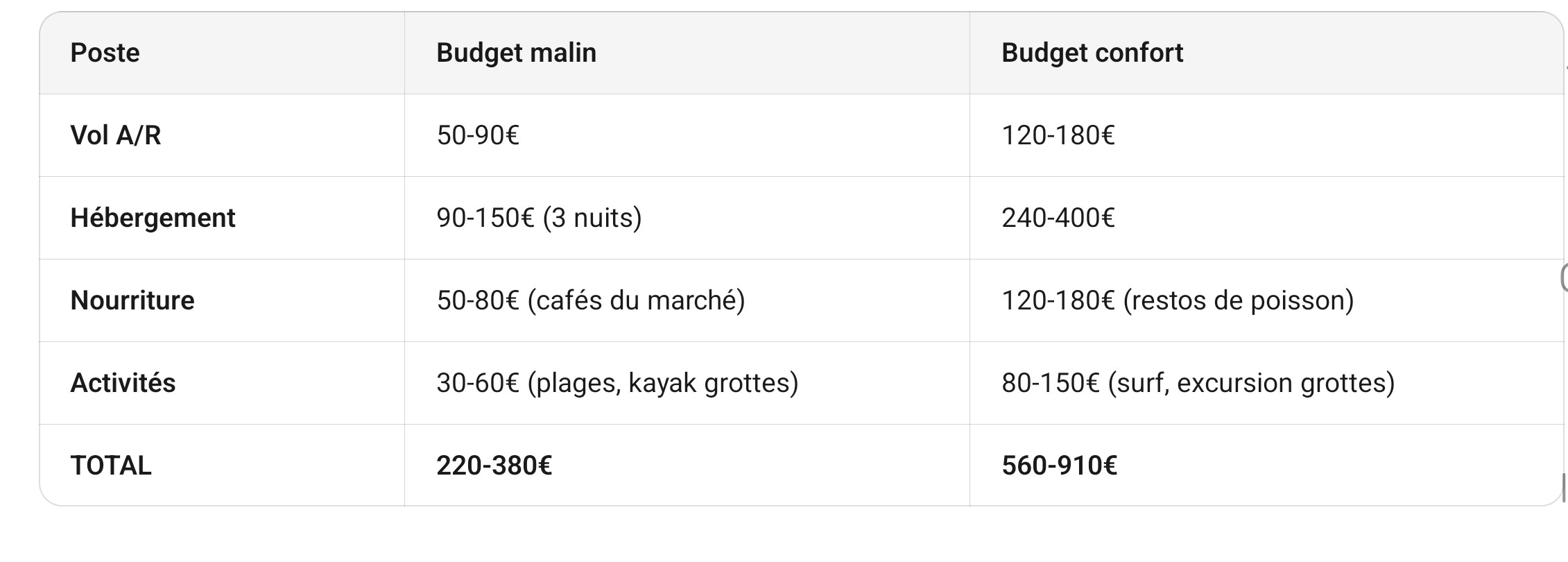Image resolution: width=1568 pixels, height=562 pixels.
Task: Click the scrollbar thumb at right edge
Action: (1564, 487)
